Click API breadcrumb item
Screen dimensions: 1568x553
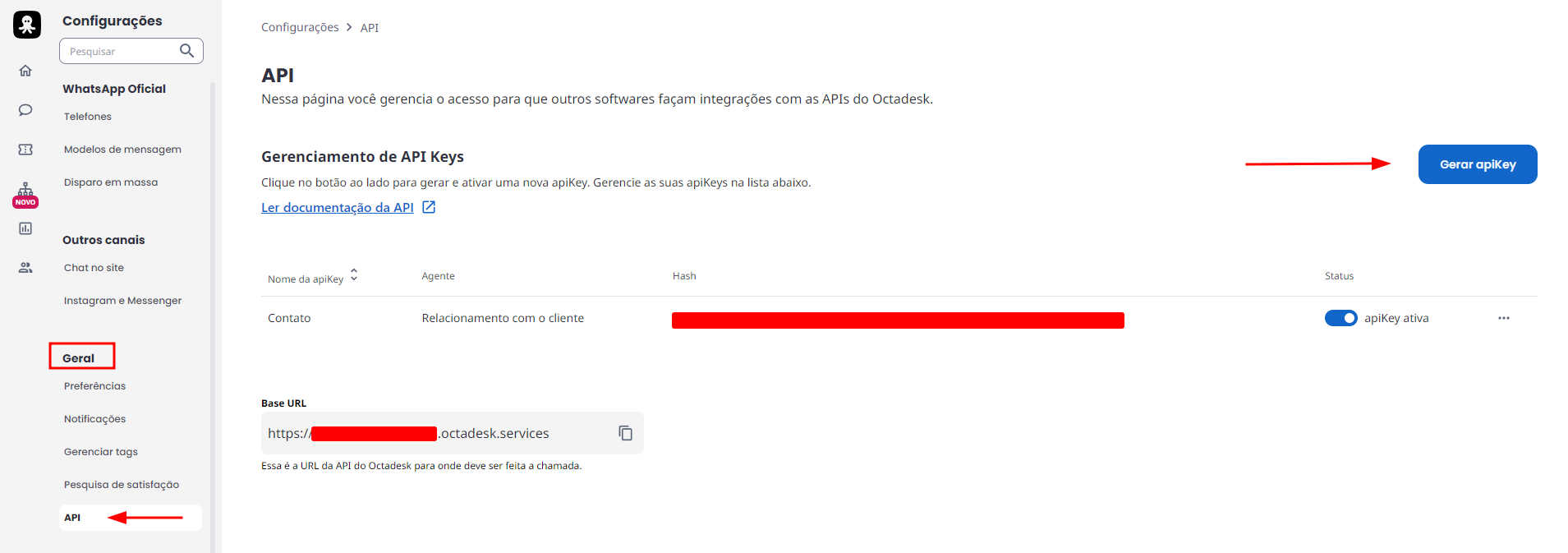[x=370, y=28]
